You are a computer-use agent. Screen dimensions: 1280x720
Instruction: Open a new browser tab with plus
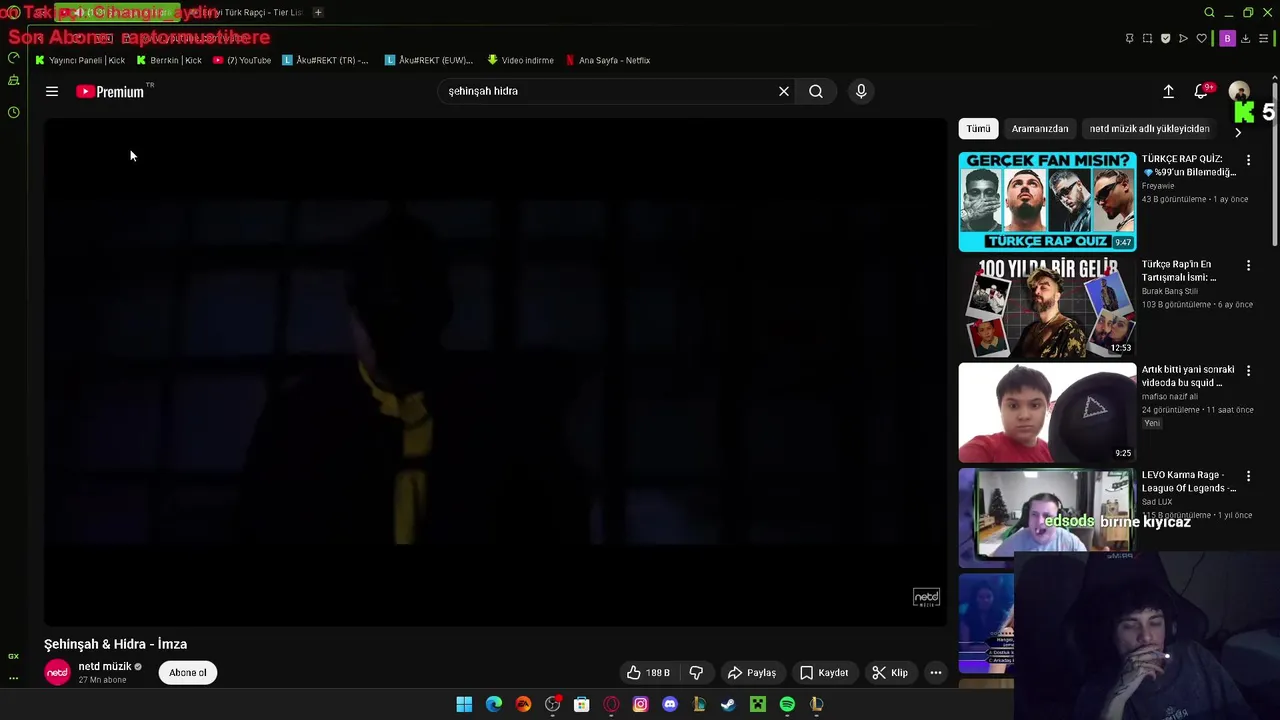[318, 12]
